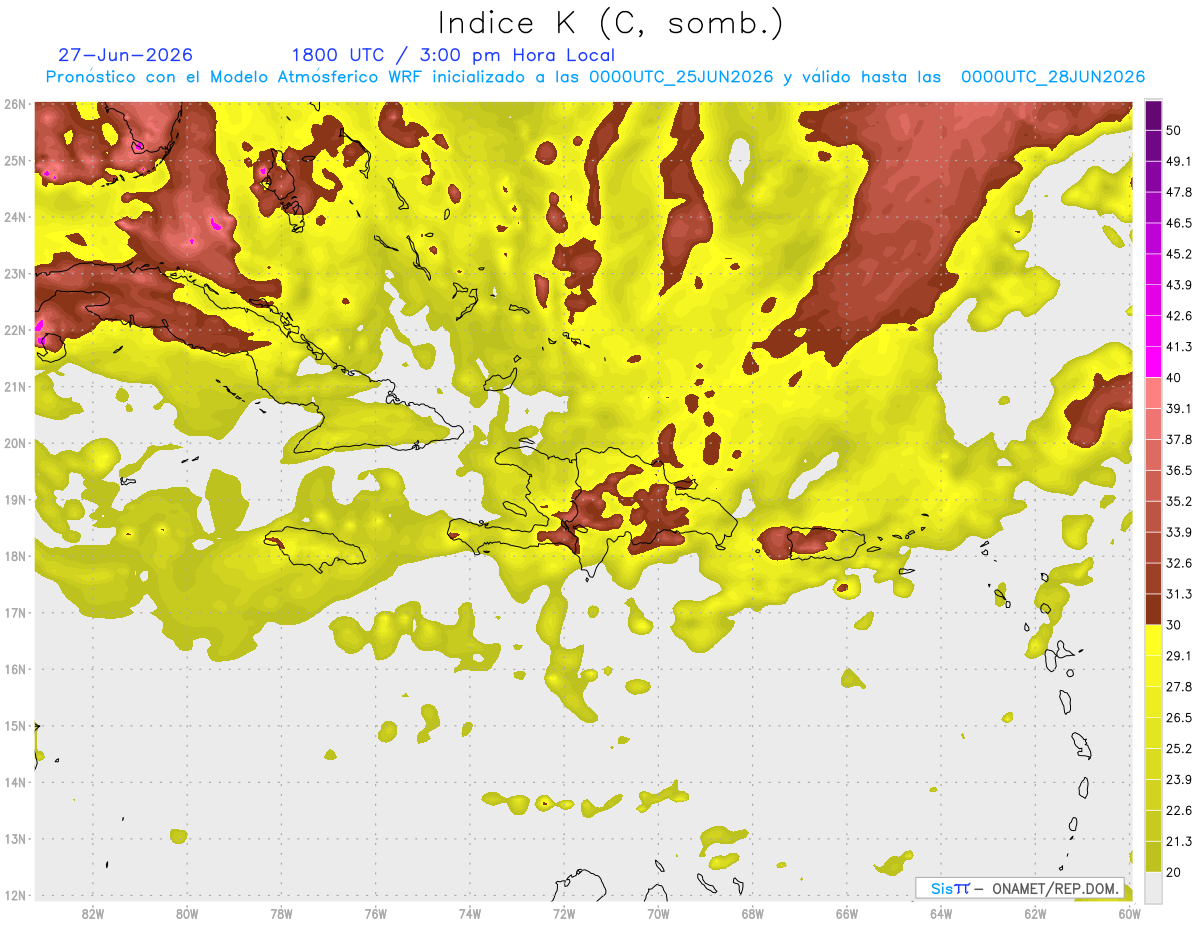Click the legend value '50'
1200x927 pixels.
pyautogui.click(x=1174, y=130)
